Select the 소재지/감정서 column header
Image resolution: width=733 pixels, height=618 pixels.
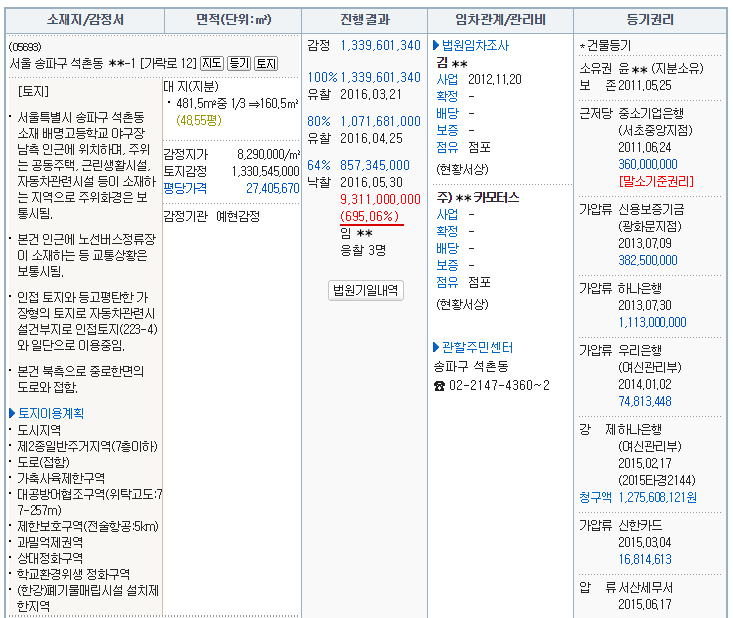pyautogui.click(x=85, y=20)
